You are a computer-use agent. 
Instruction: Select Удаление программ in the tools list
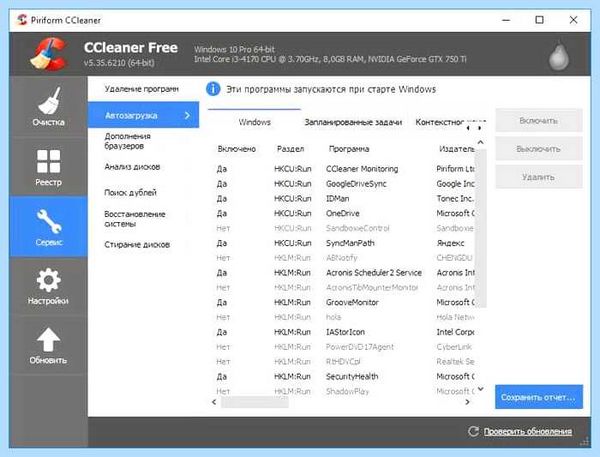coord(142,89)
